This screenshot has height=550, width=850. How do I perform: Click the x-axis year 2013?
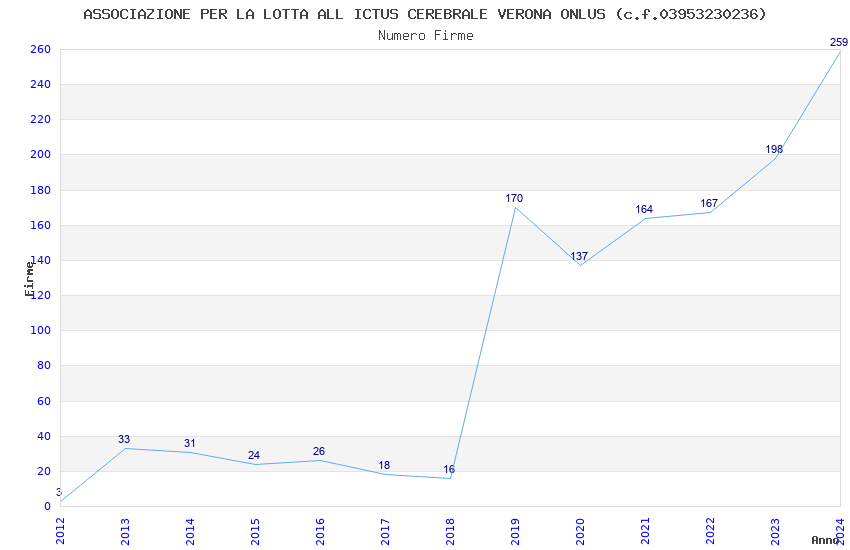pos(125,531)
